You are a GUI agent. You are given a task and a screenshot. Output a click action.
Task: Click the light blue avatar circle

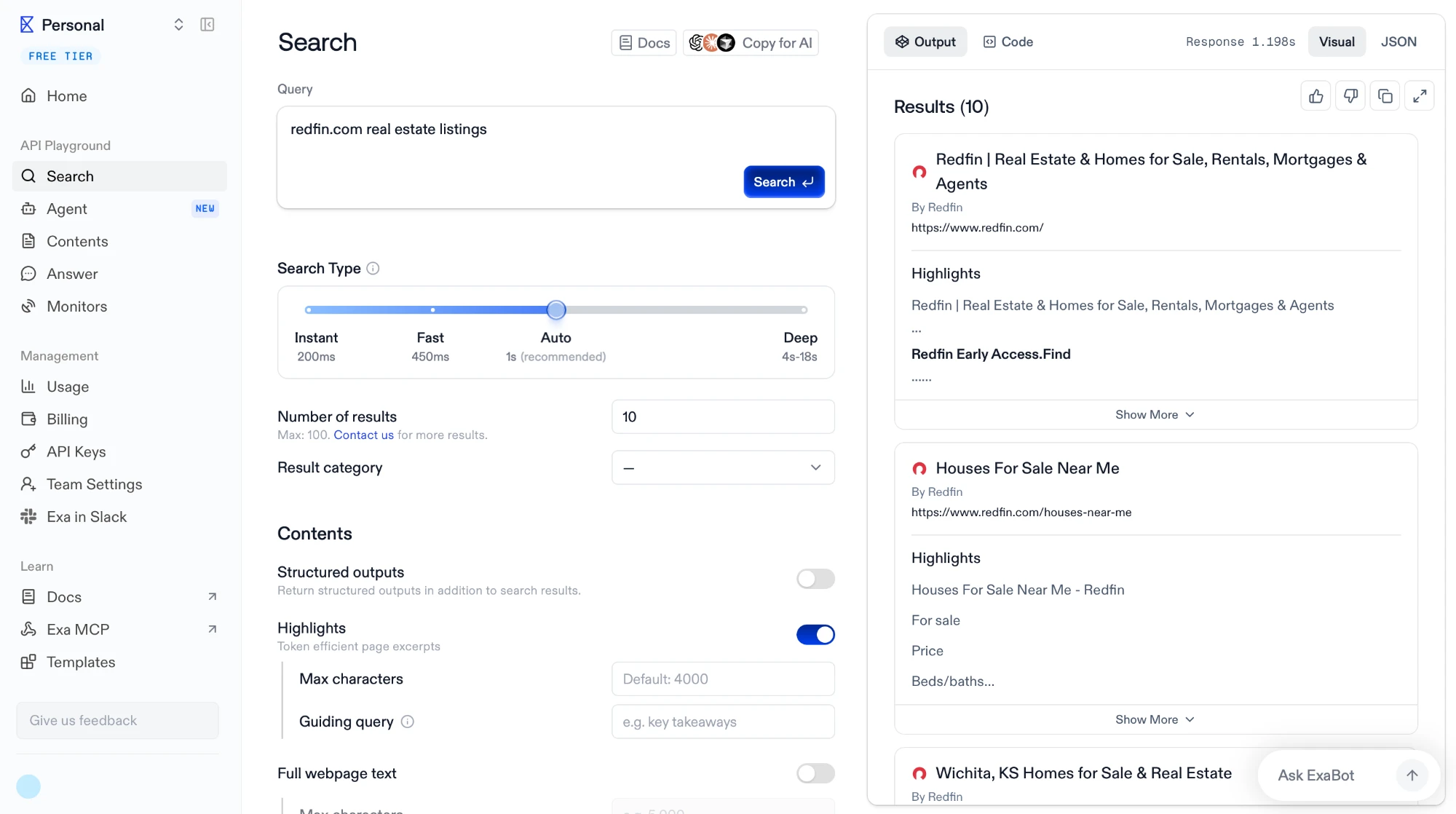pyautogui.click(x=28, y=786)
